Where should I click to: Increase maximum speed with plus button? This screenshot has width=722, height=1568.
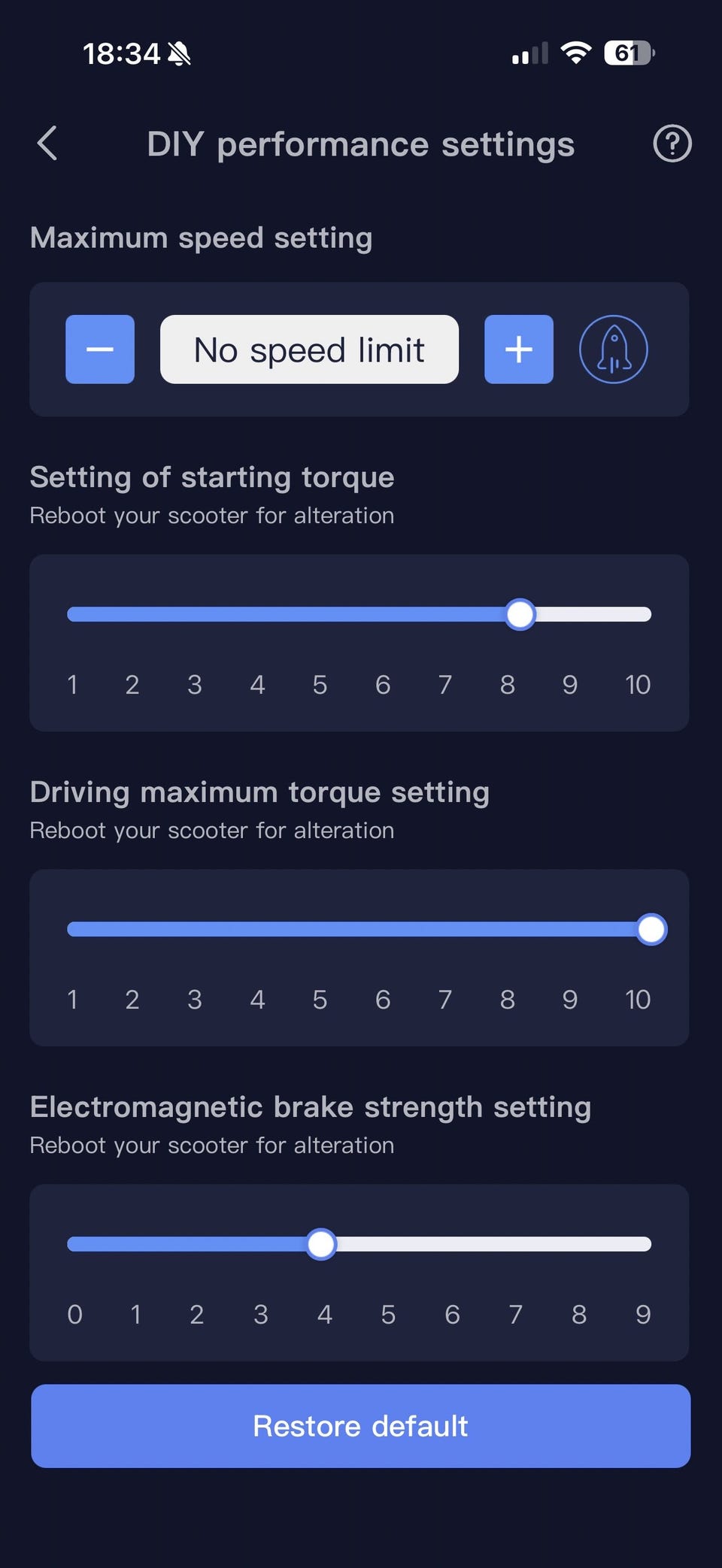(519, 350)
